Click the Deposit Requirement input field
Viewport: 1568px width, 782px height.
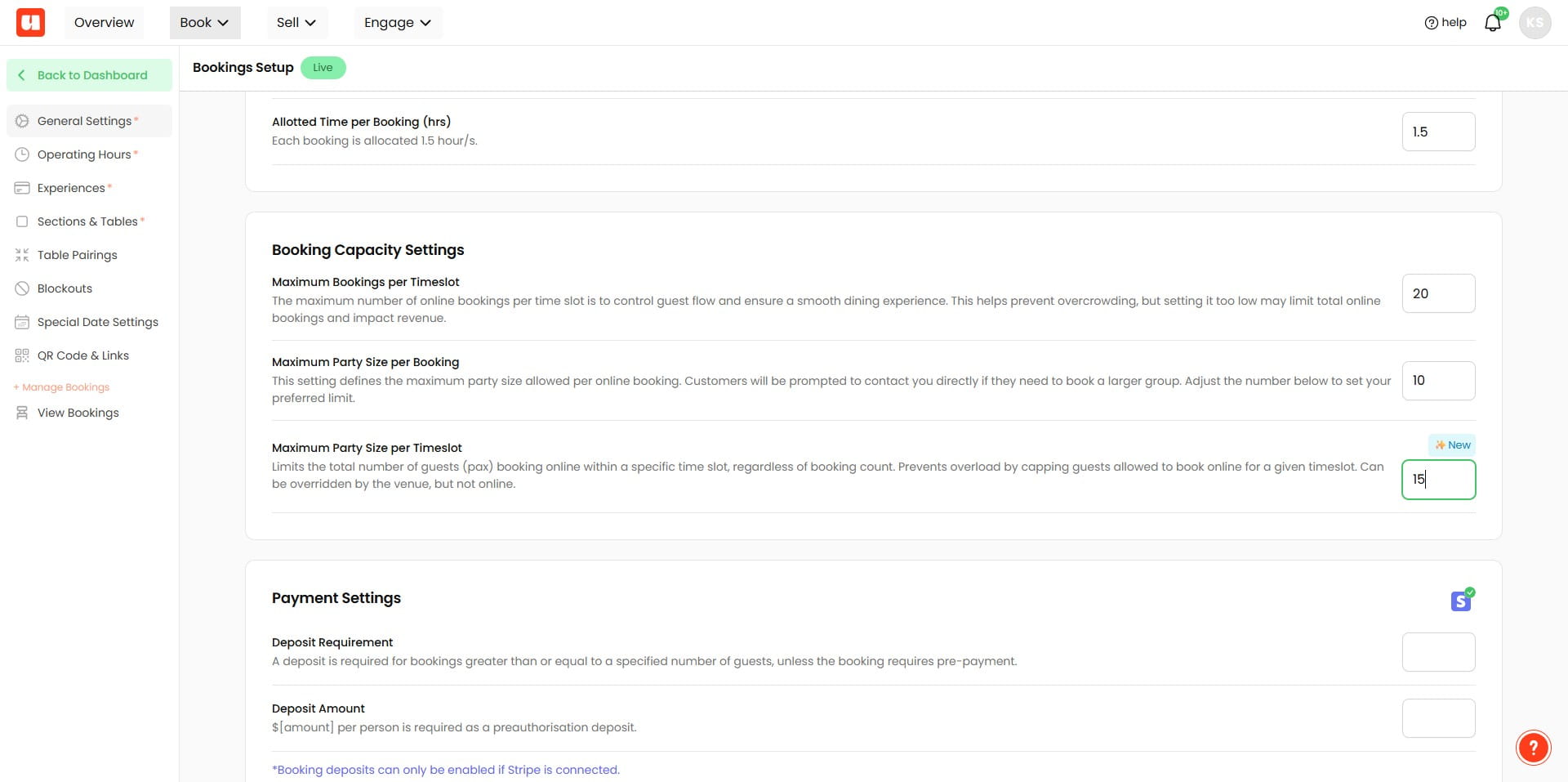[x=1438, y=652]
